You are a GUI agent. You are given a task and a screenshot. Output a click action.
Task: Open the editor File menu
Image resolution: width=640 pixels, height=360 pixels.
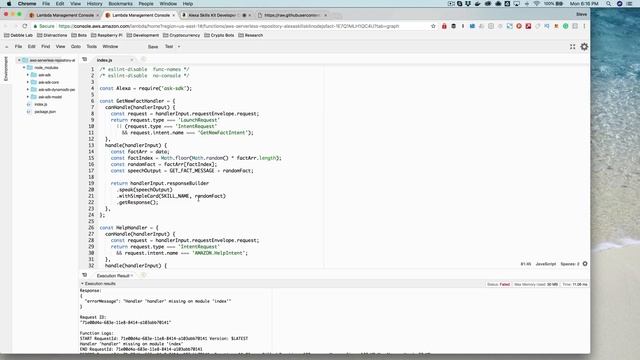[18, 47]
